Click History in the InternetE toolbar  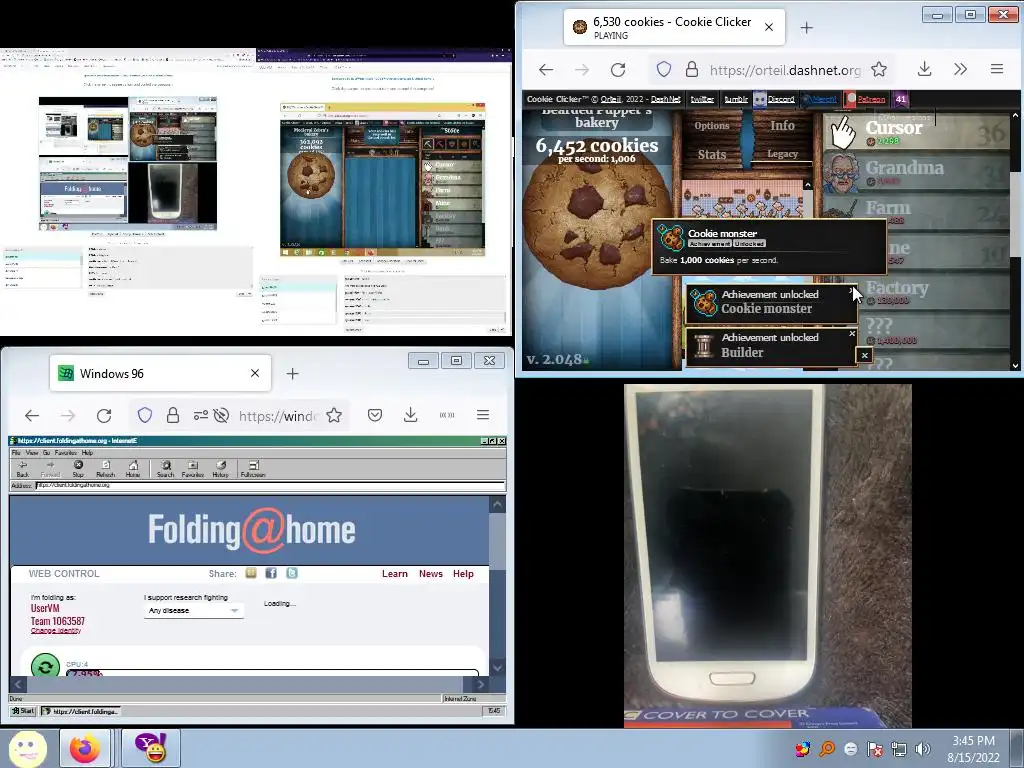220,469
